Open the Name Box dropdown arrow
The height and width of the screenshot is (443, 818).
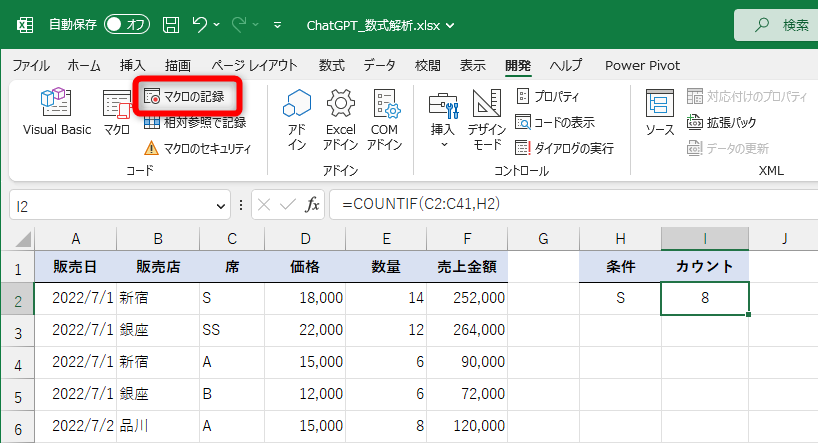click(x=221, y=207)
